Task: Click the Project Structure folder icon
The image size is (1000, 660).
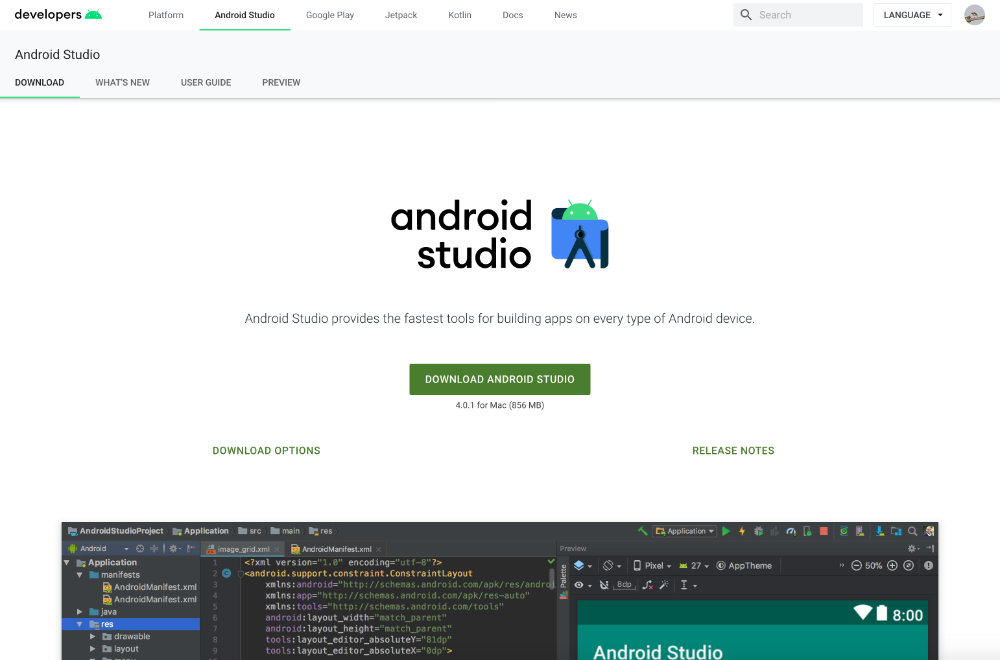Action: (896, 531)
